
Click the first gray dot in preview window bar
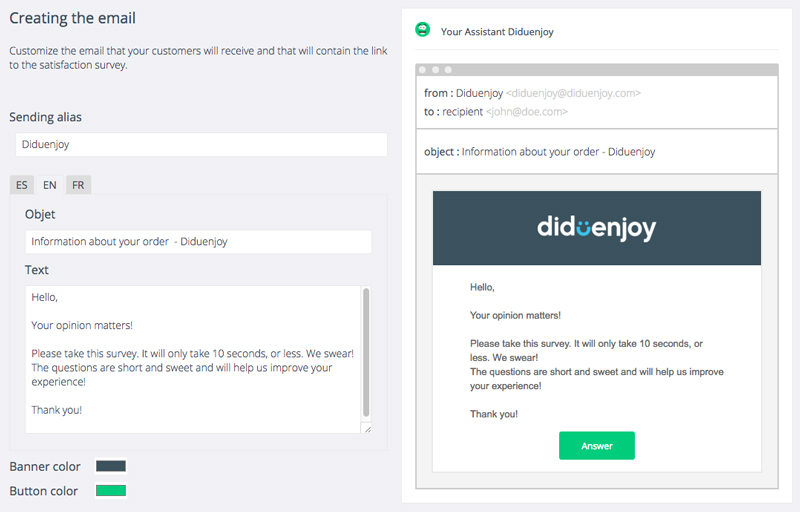click(422, 70)
